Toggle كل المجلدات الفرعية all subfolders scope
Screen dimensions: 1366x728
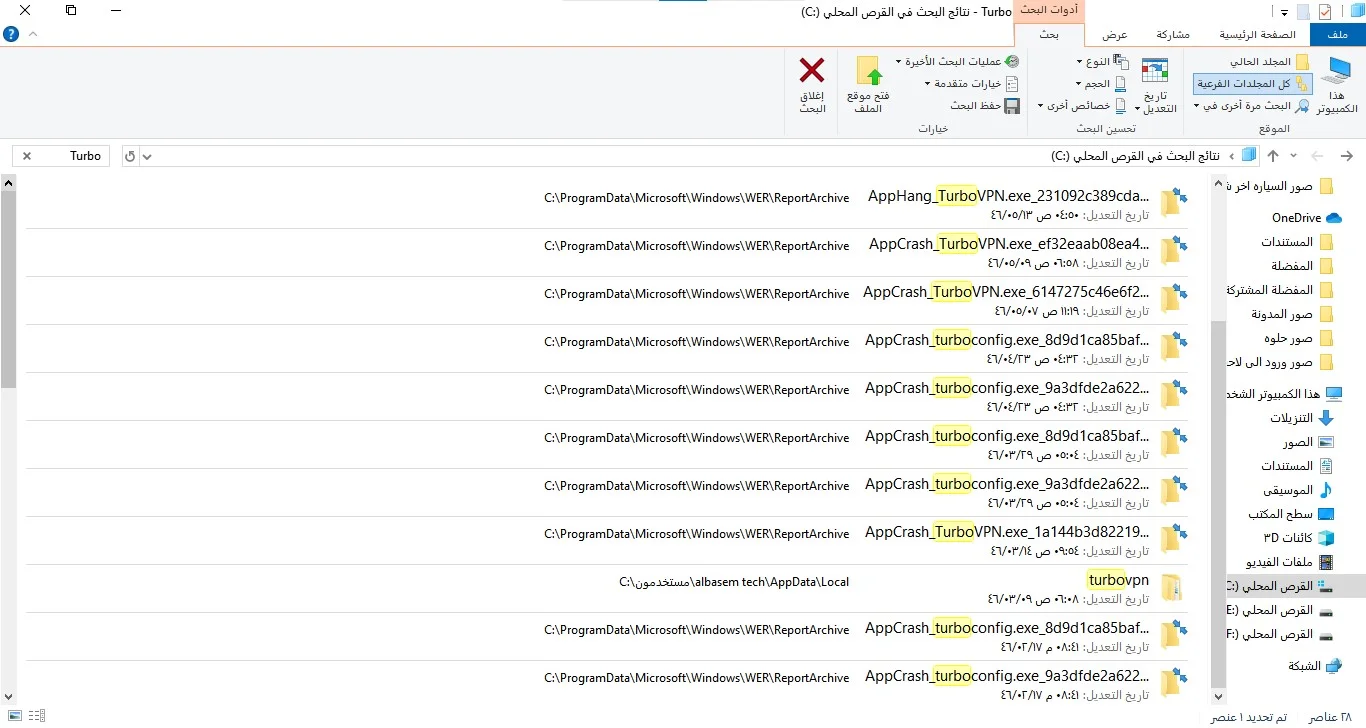[1252, 84]
